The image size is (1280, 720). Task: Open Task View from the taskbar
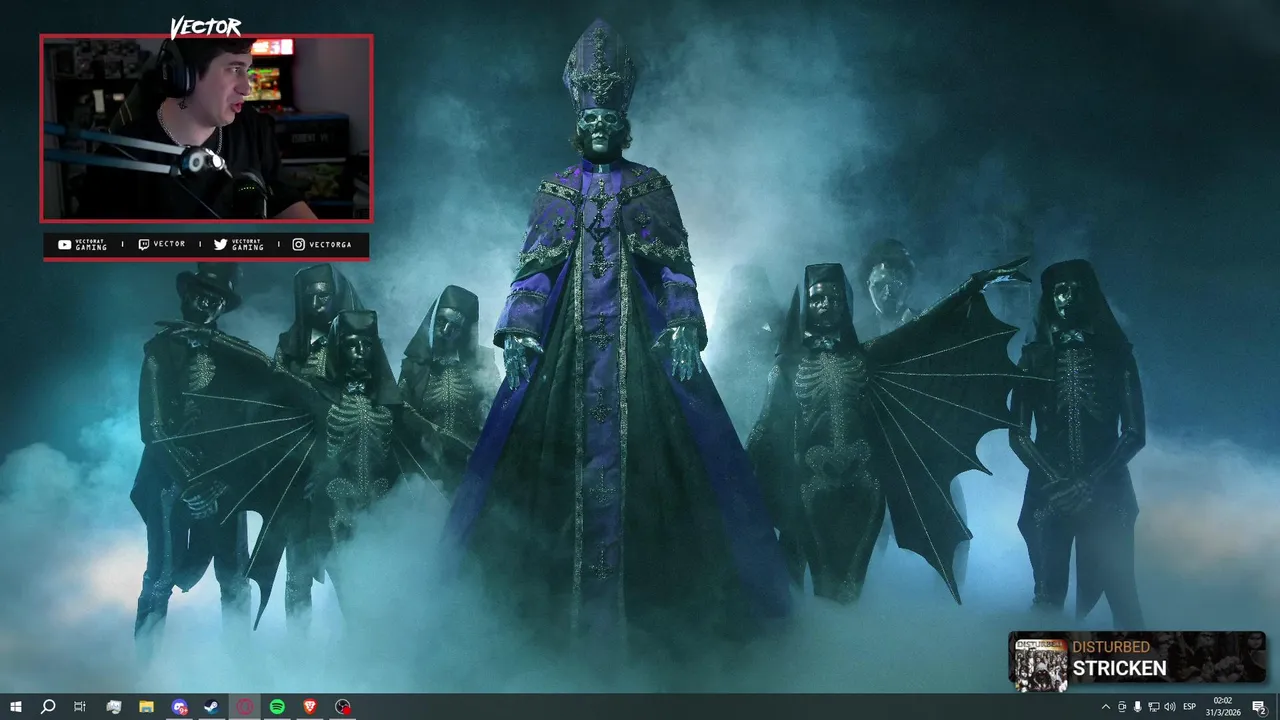click(x=80, y=707)
